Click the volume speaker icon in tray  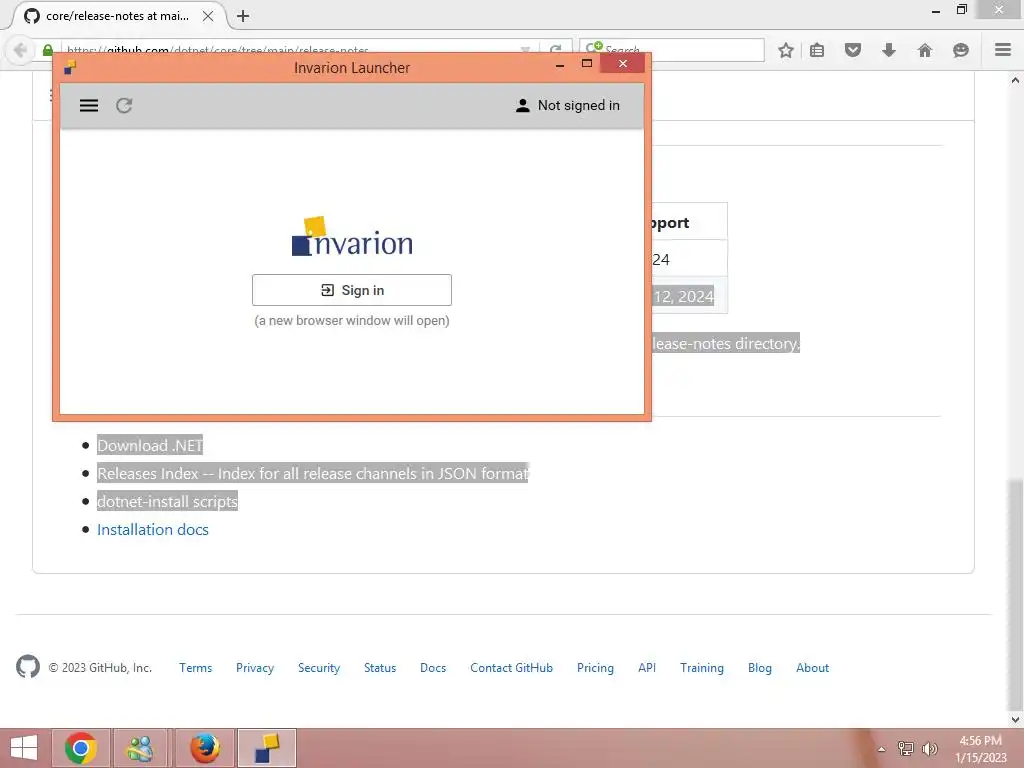point(930,749)
